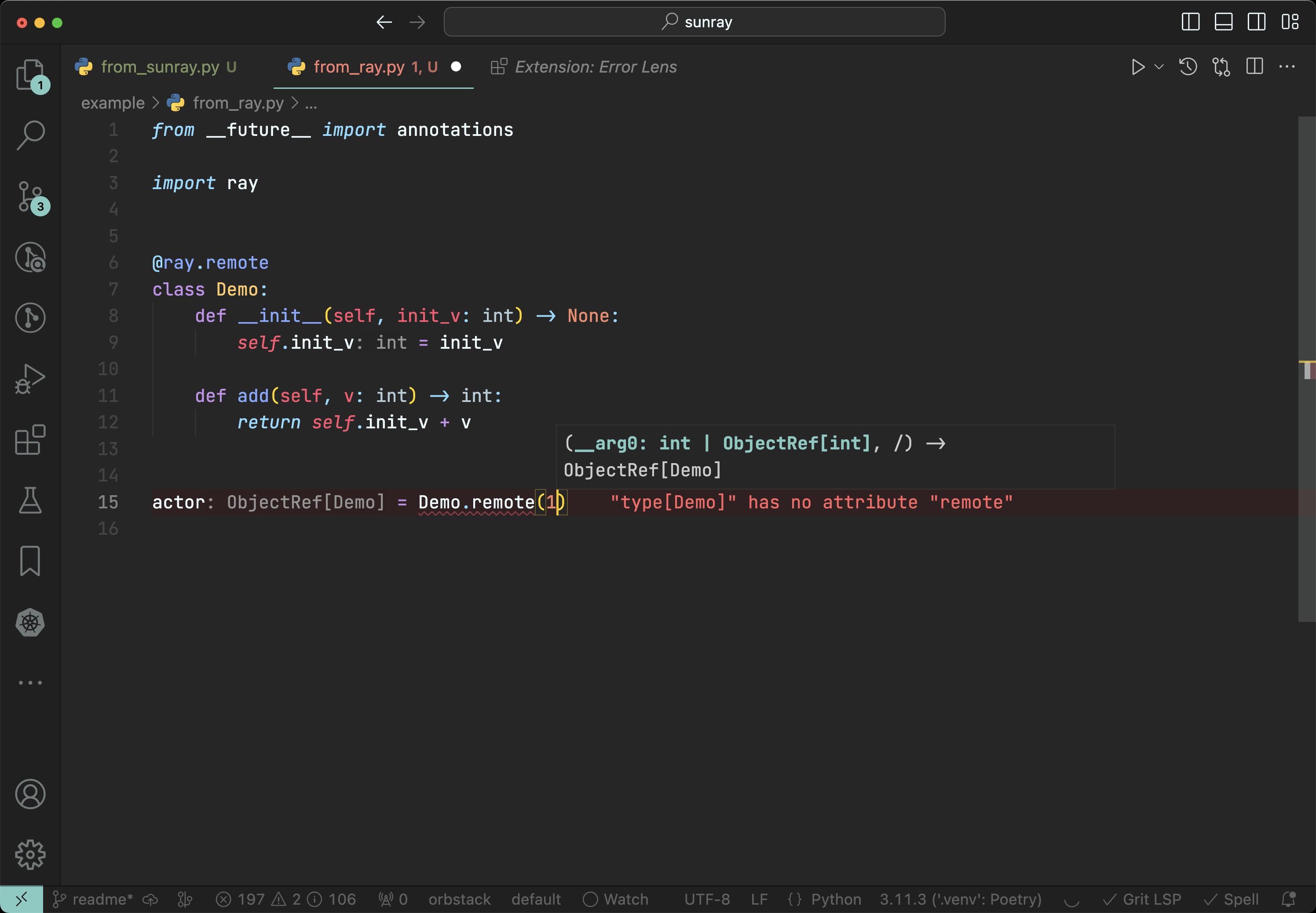Screen dimensions: 1316x913
Task: Click the Manage settings gear icon
Action: coord(30,855)
